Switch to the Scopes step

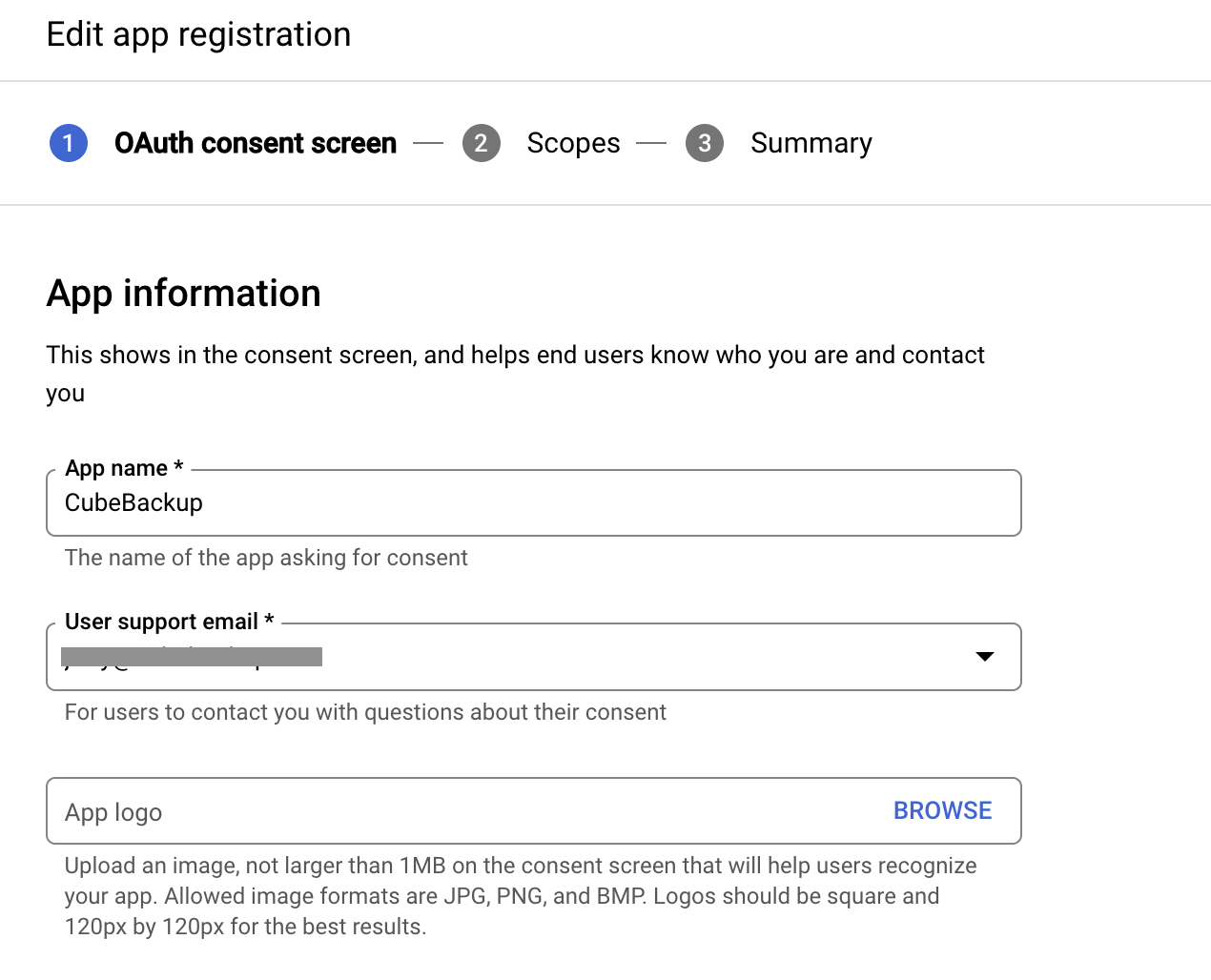click(573, 143)
